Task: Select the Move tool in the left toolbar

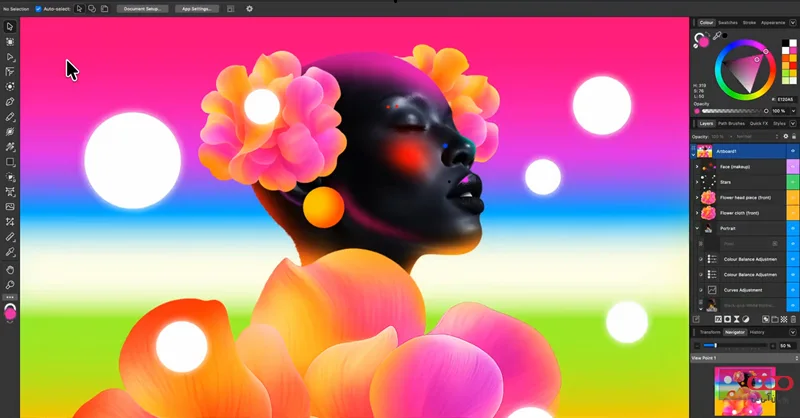Action: click(10, 26)
